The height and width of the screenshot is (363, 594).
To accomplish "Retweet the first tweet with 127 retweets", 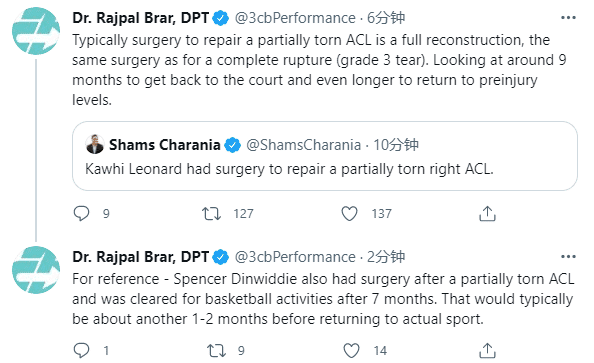I will point(211,214).
